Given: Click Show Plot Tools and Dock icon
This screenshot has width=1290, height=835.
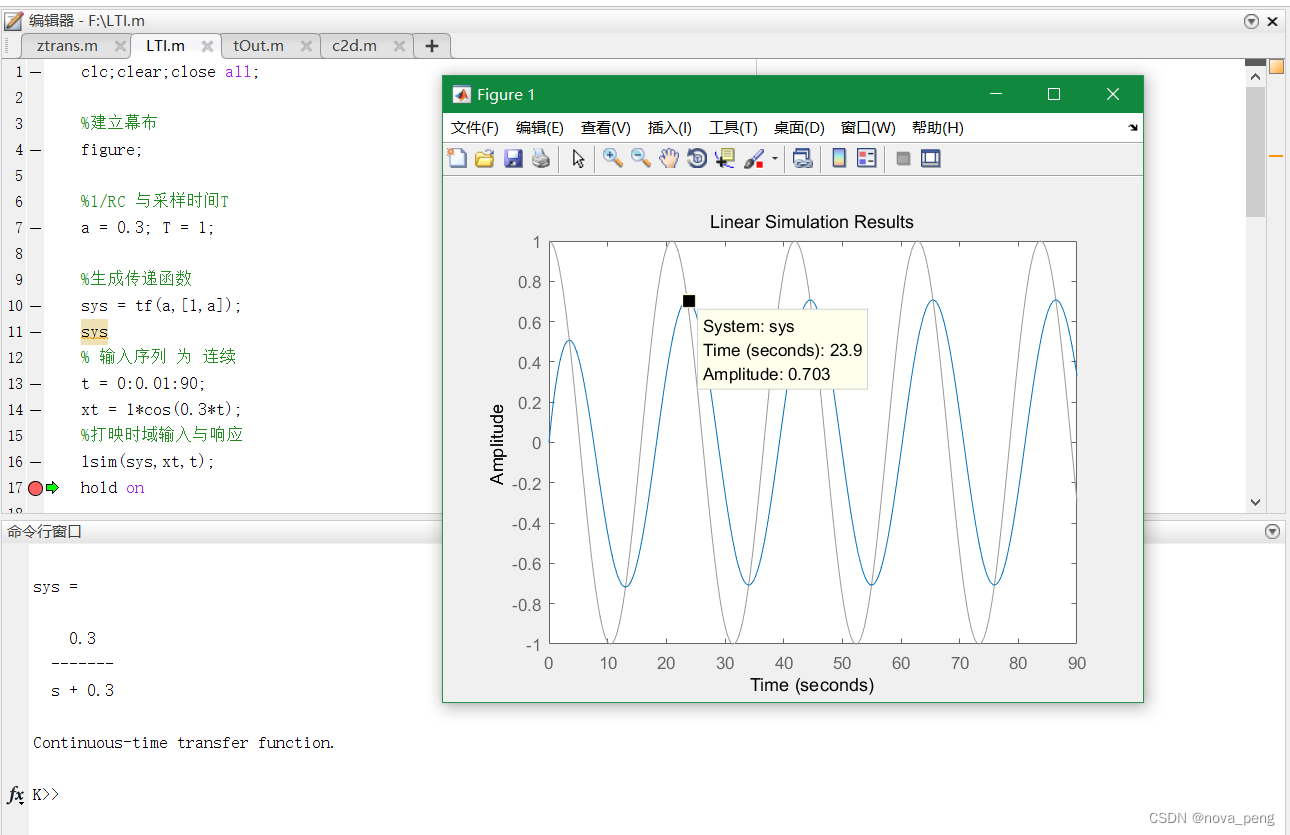Looking at the screenshot, I should (x=931, y=158).
